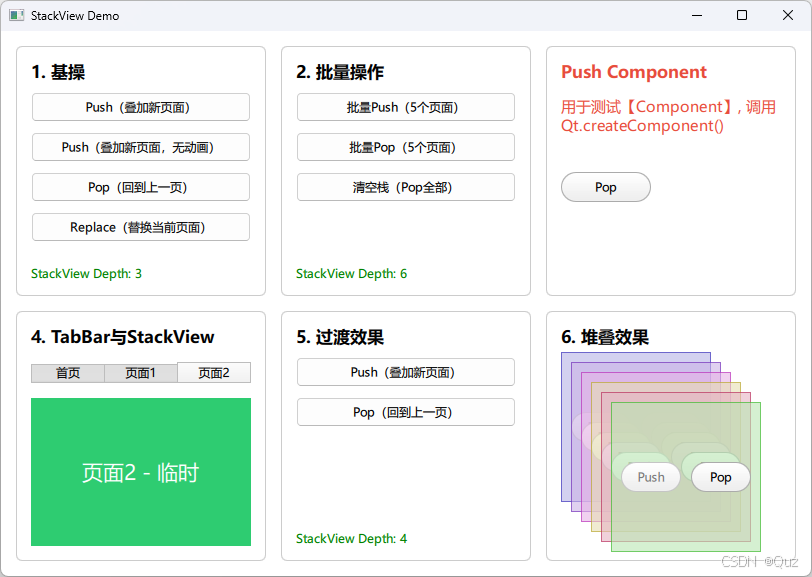Screen dimensions: 812x577
Task: Click the '5. 过渡效果' heading
Action: (x=340, y=337)
